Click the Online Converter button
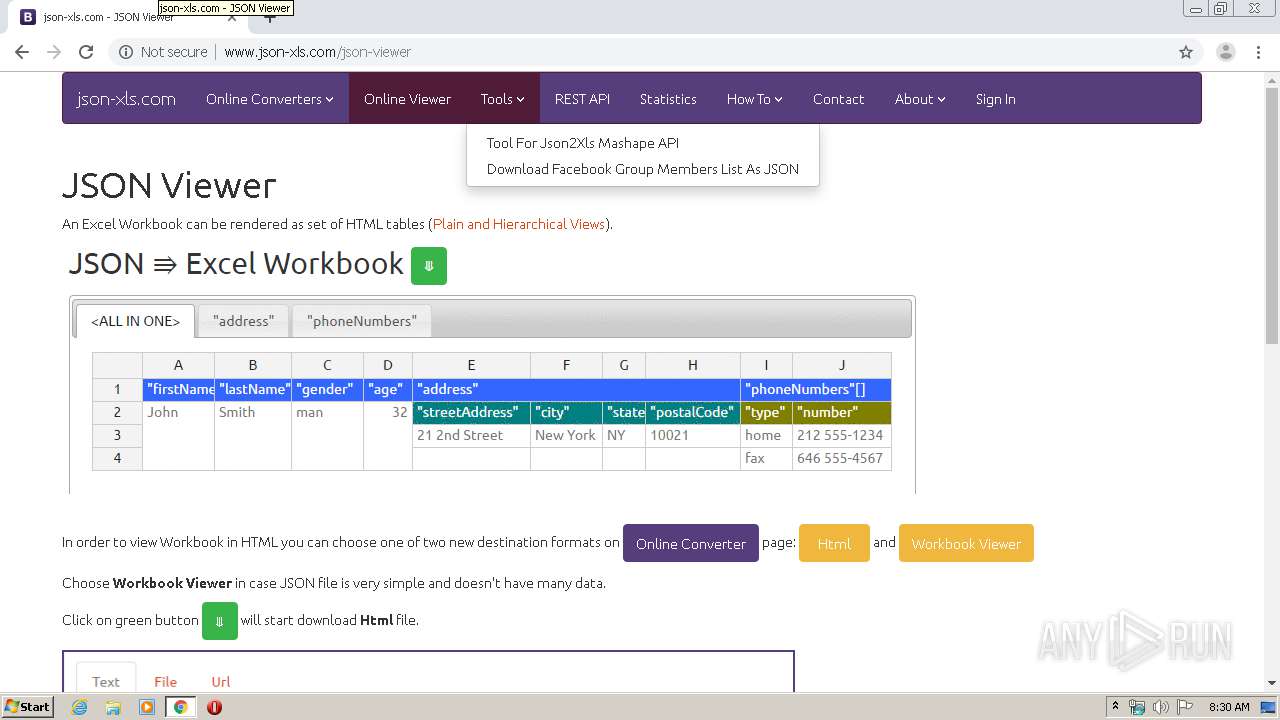This screenshot has width=1280, height=720. click(691, 543)
